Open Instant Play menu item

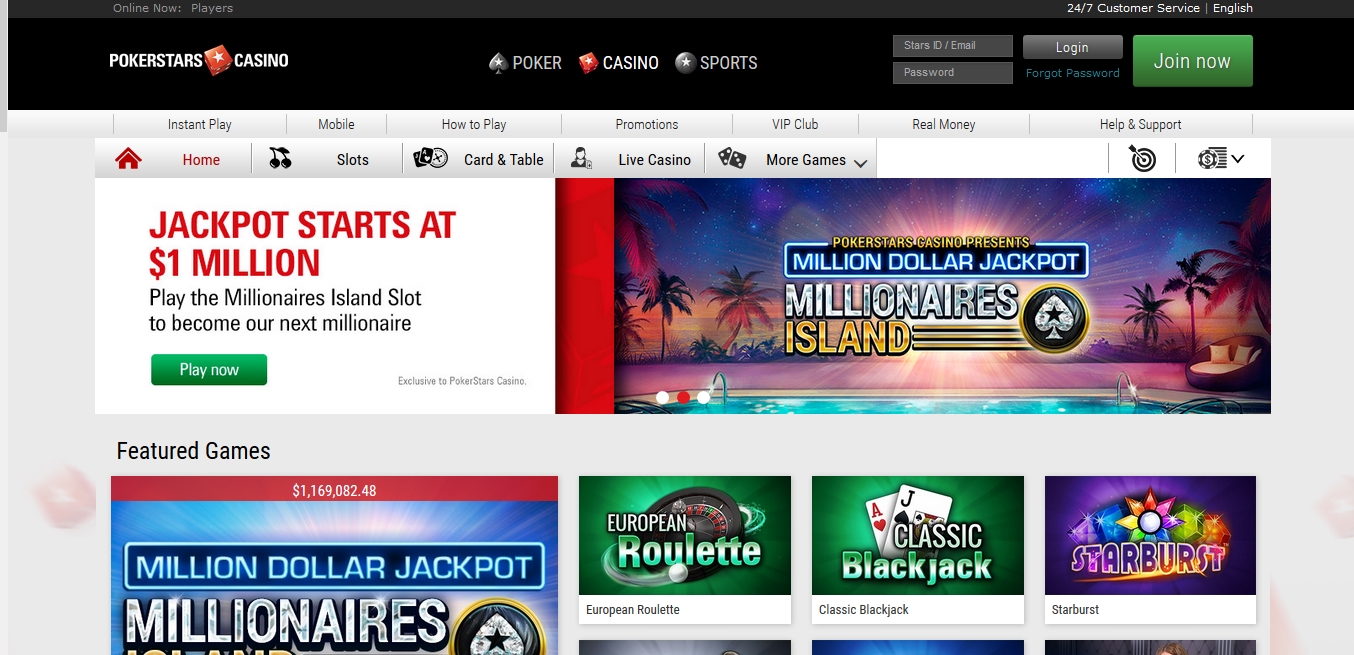(200, 124)
